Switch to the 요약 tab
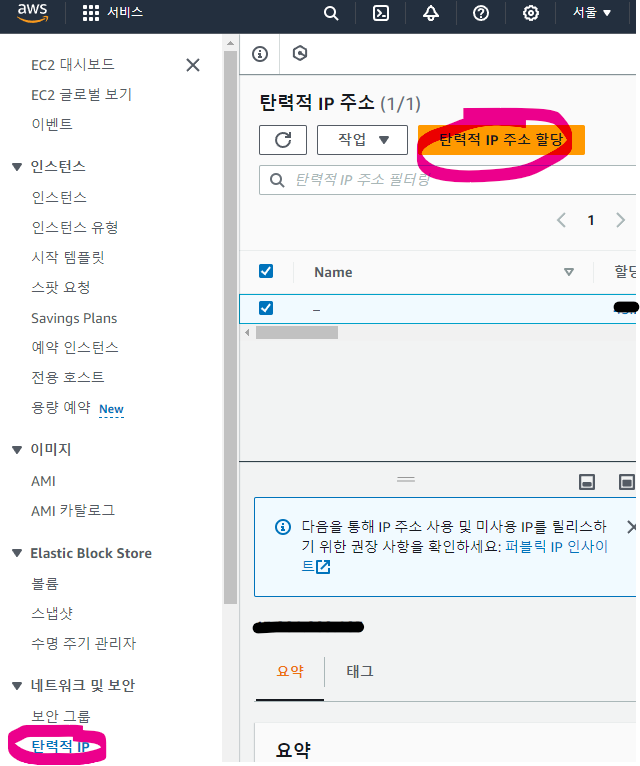 coord(290,671)
